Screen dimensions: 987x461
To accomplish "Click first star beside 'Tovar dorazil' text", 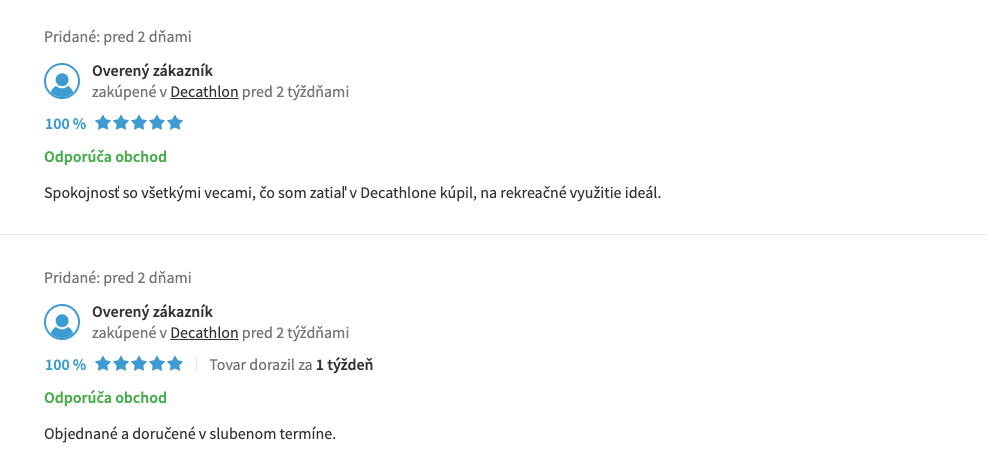I will (103, 364).
